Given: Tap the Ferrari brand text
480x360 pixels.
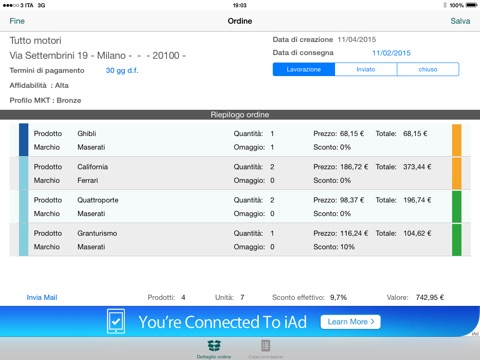Looking at the screenshot, I should point(88,180).
